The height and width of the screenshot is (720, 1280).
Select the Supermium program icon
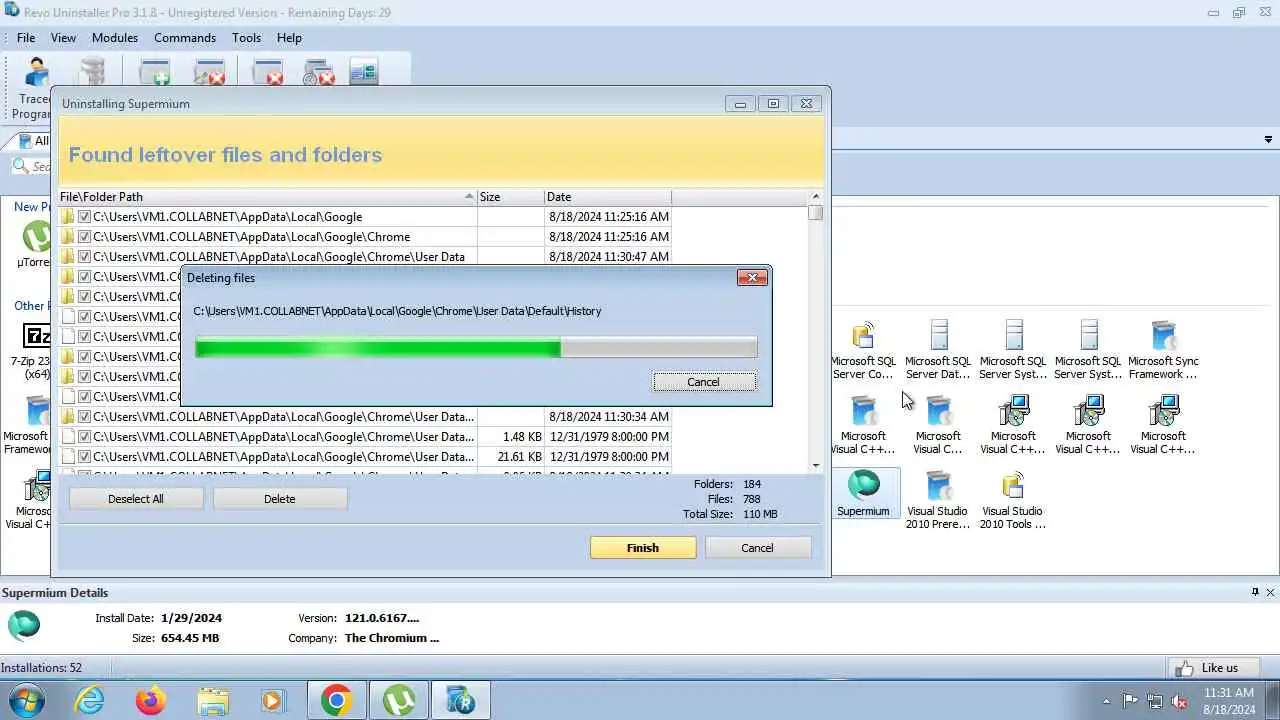tap(863, 493)
